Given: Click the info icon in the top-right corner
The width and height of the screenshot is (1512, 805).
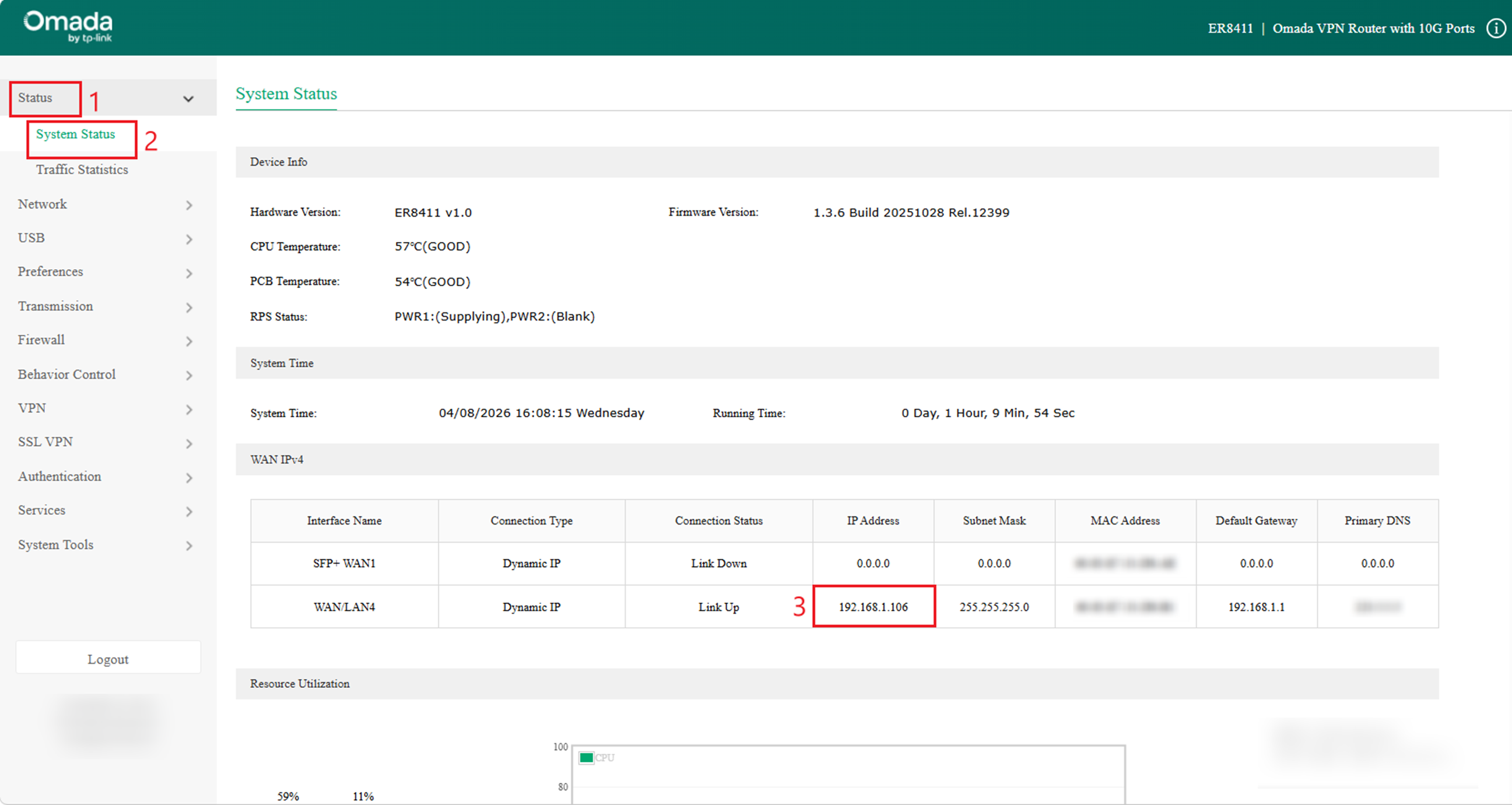Looking at the screenshot, I should [1495, 28].
